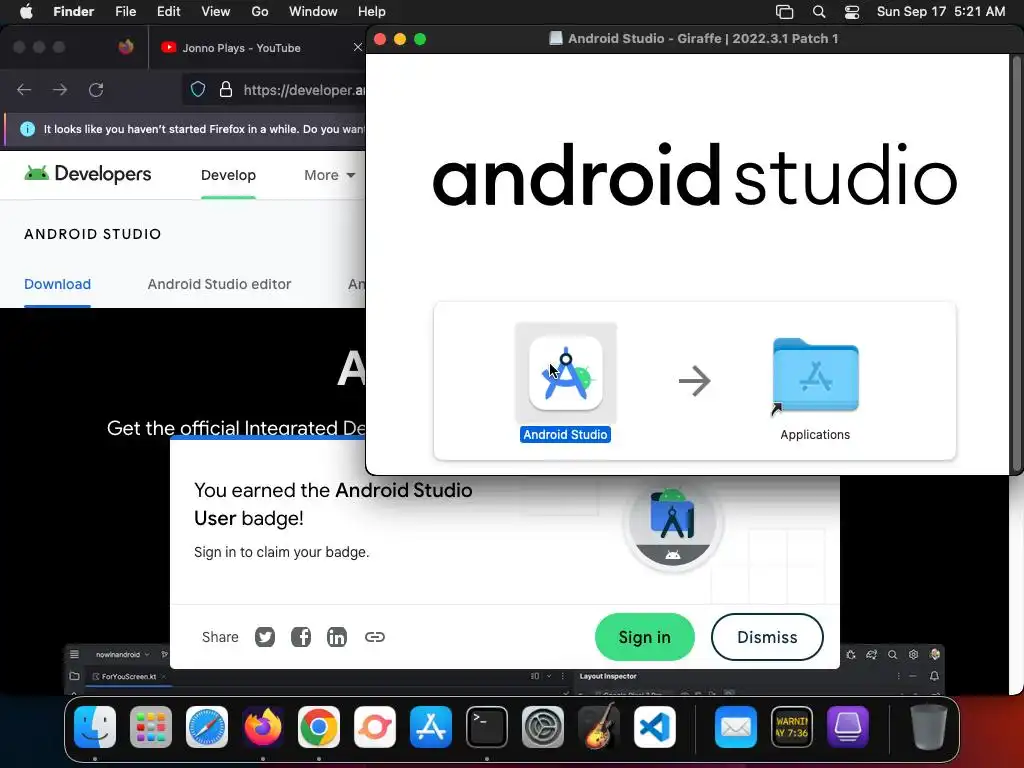Open Control Center in menu bar

(x=852, y=12)
